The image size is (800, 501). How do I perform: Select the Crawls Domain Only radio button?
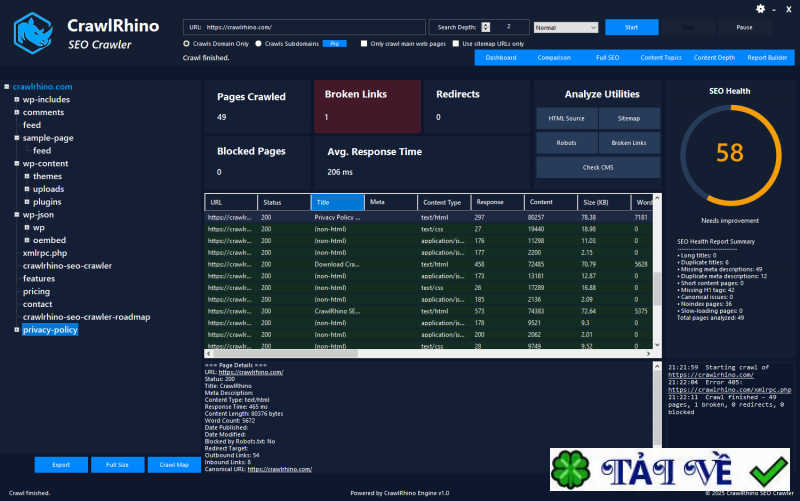click(187, 43)
